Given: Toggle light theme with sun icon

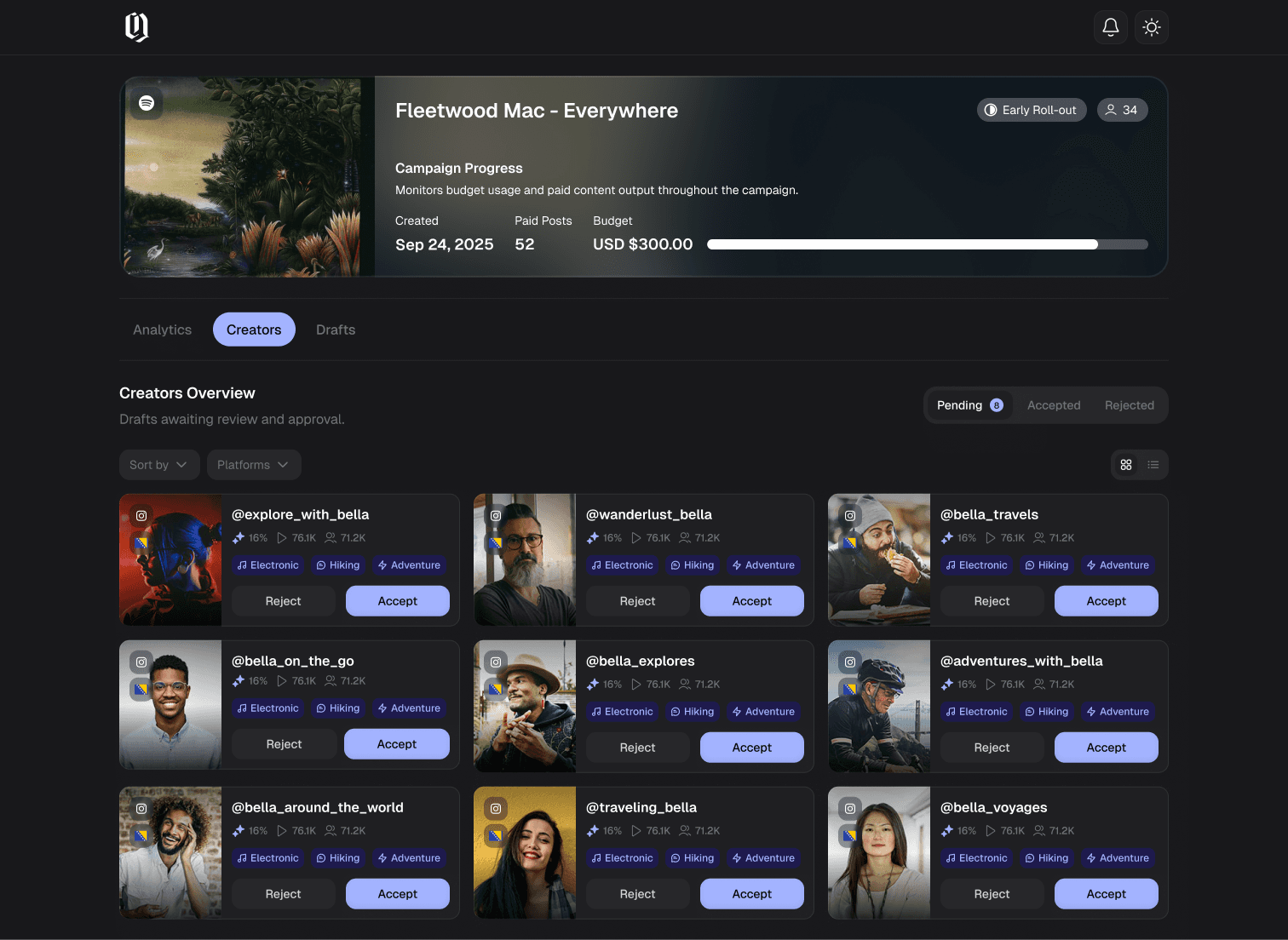Looking at the screenshot, I should pyautogui.click(x=1152, y=27).
